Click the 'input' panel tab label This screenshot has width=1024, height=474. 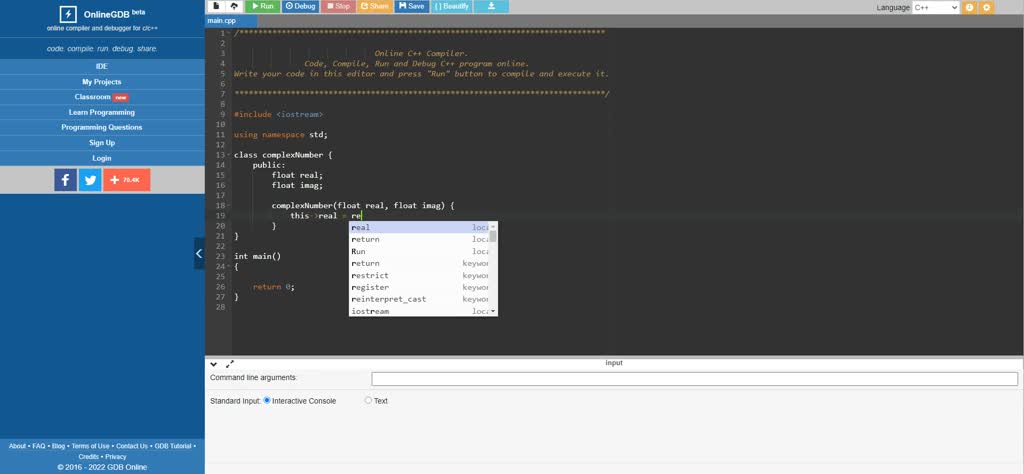point(614,363)
